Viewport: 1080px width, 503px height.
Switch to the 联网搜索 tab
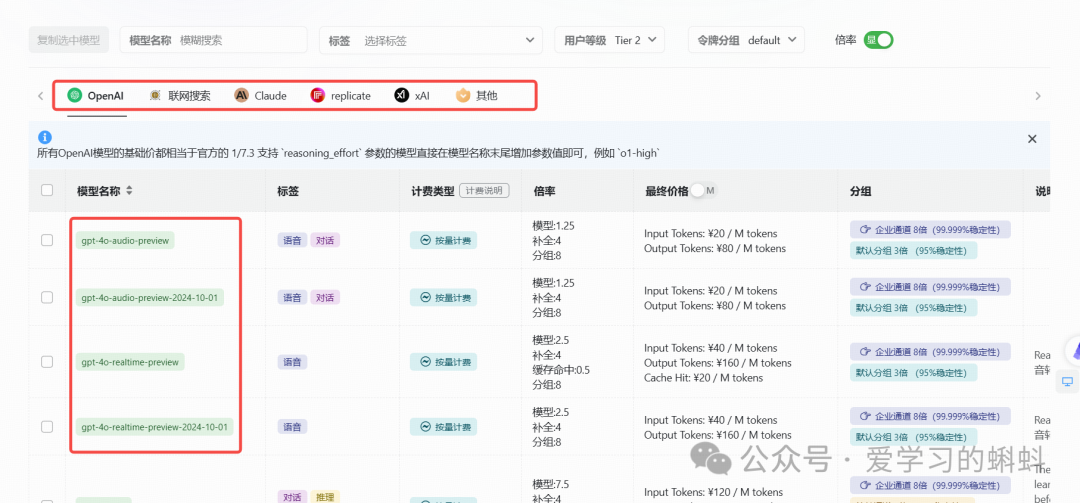tap(180, 96)
